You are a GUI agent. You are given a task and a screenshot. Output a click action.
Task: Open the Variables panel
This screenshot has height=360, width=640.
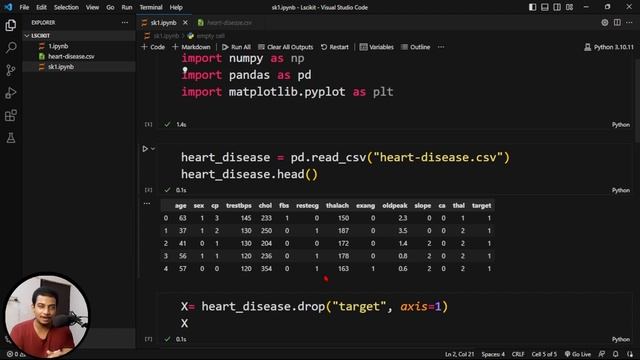(377, 47)
